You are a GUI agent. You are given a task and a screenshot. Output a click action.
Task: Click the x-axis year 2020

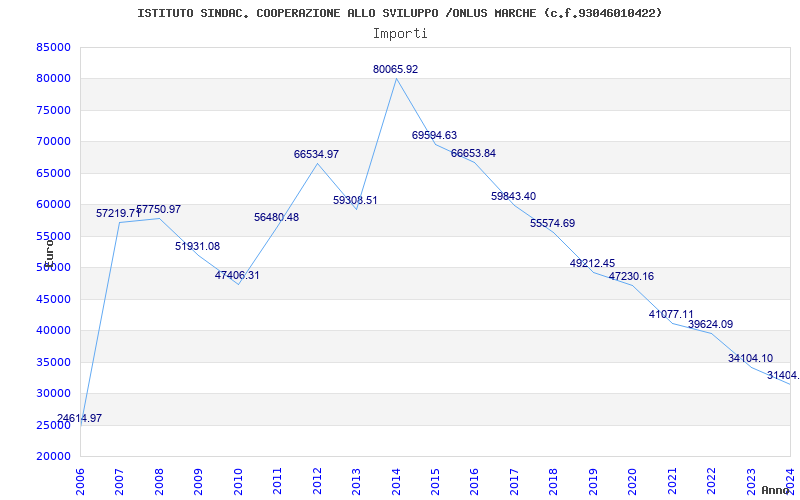633,481
